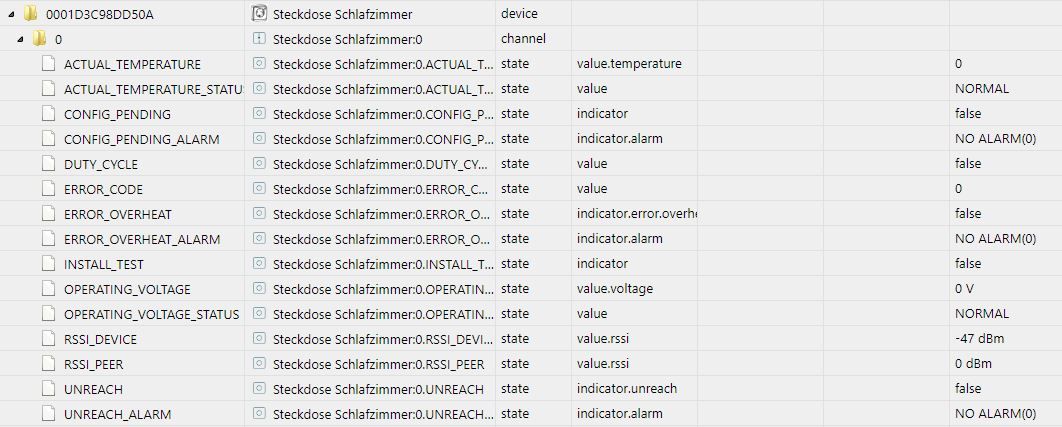The image size is (1062, 427).
Task: Click the UNREACH_ALARM file icon
Action: tap(47, 413)
